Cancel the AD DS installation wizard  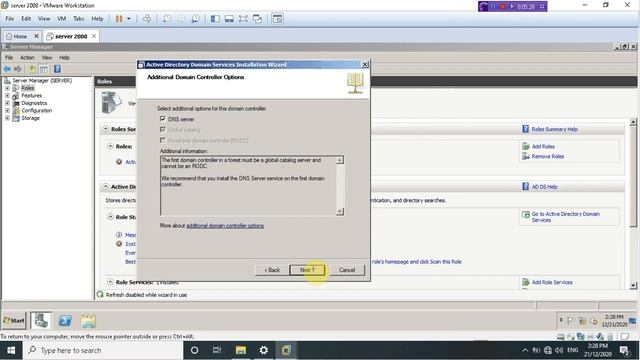point(347,270)
